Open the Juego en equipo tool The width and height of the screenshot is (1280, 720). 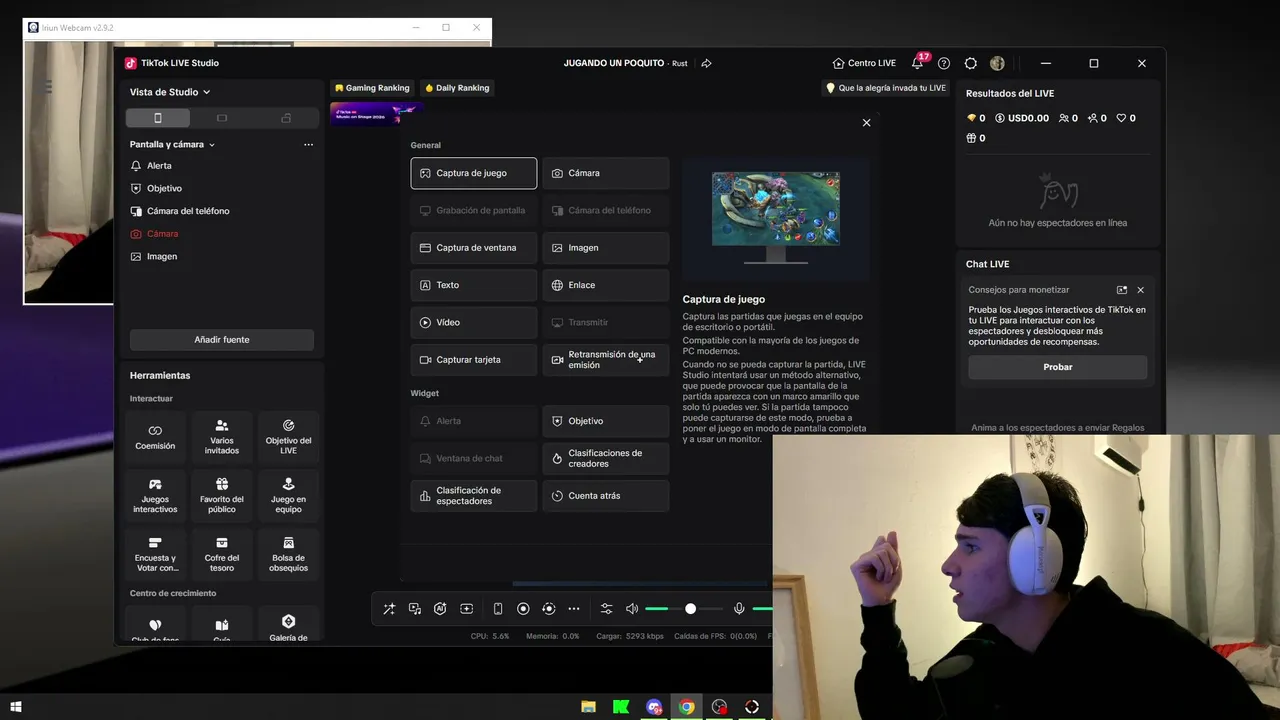[288, 495]
